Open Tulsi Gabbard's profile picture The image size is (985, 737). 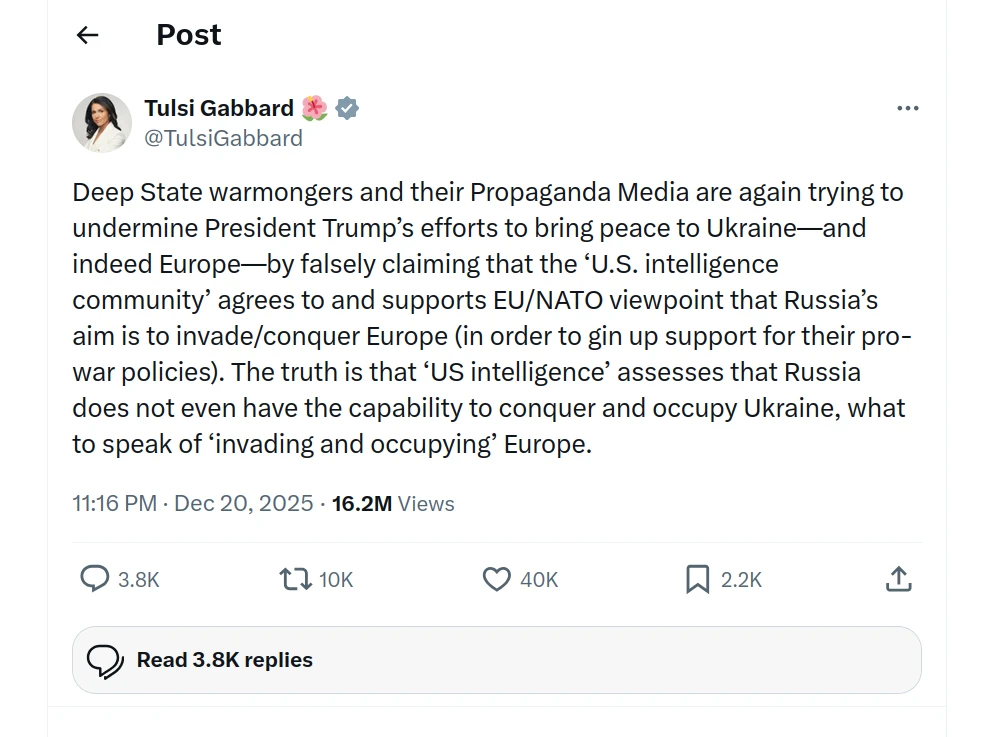[x=102, y=123]
